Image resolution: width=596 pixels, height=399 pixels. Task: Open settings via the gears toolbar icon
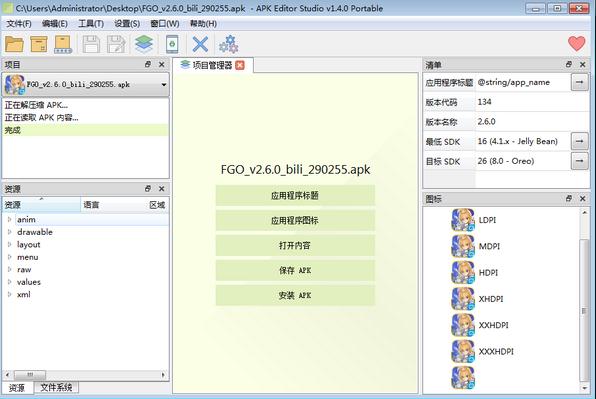[228, 44]
